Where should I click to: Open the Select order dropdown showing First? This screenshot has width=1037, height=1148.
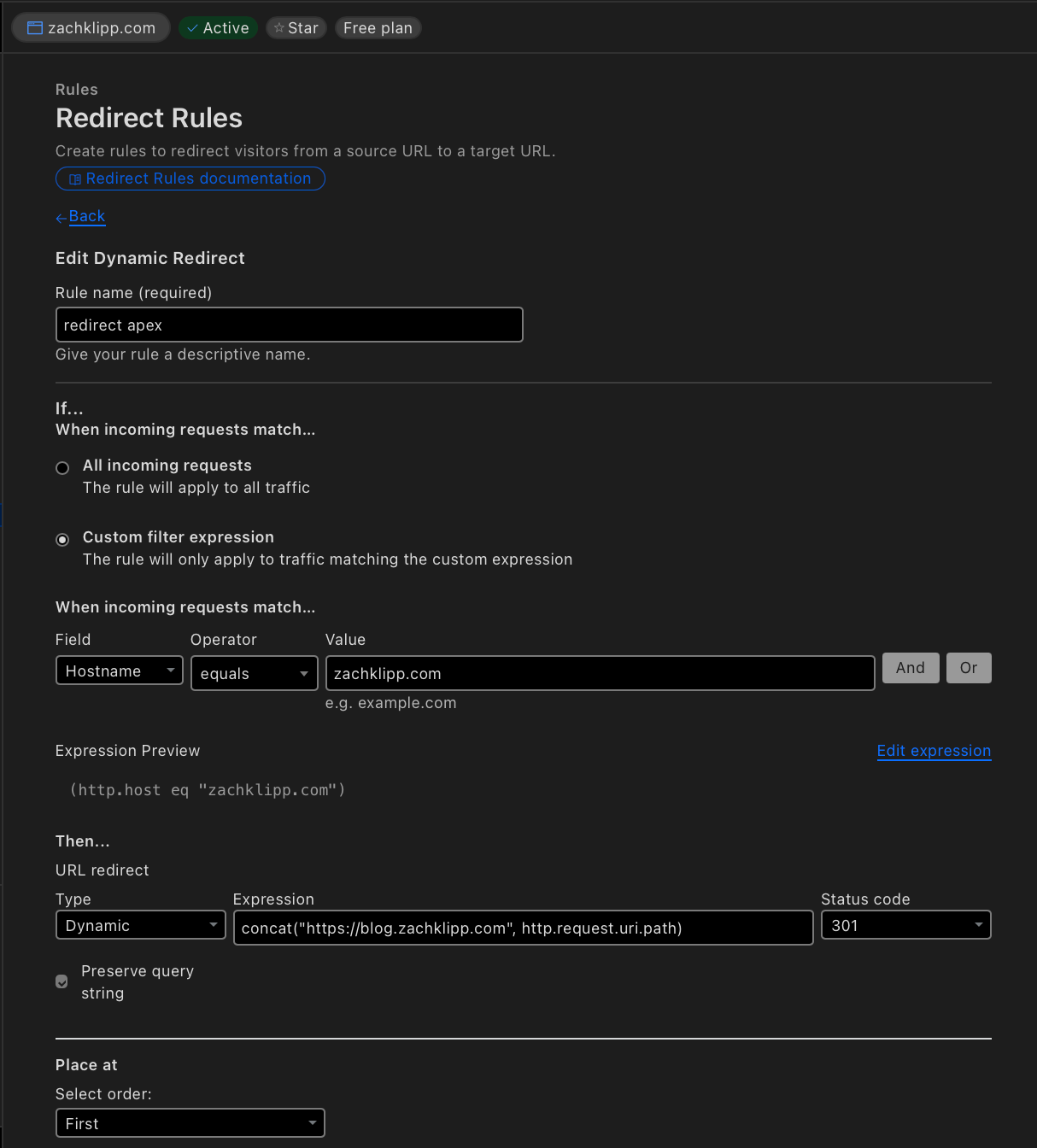click(x=190, y=1123)
